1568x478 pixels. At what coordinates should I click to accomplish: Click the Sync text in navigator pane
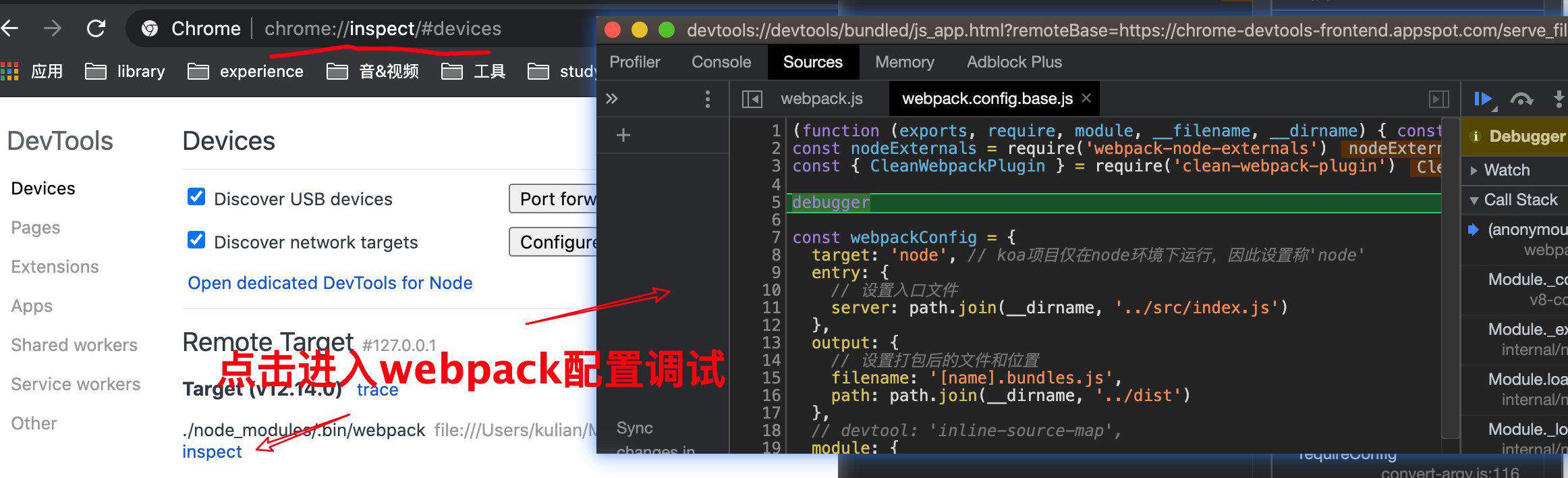[x=634, y=428]
